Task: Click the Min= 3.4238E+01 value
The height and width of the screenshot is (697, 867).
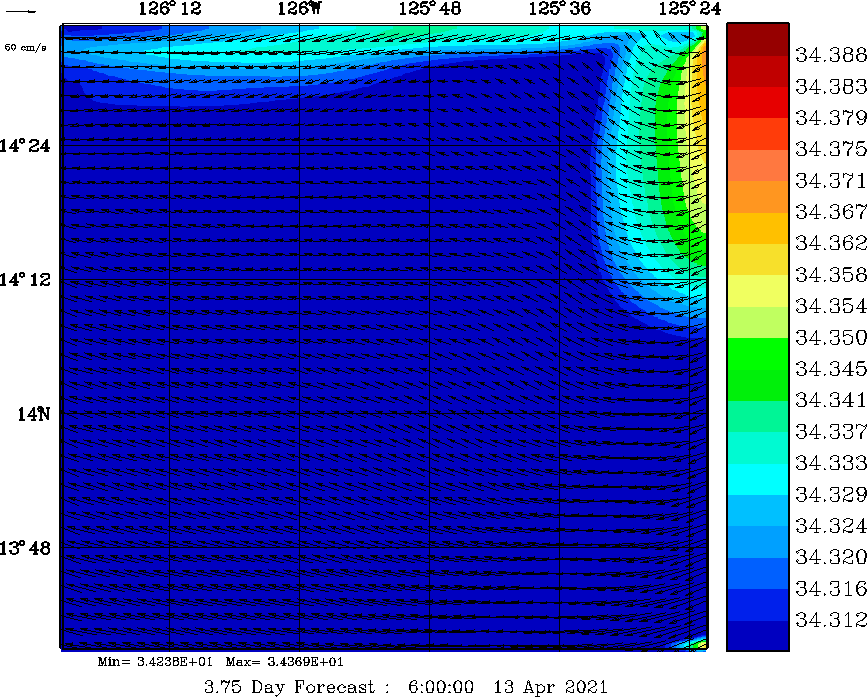Action: click(x=155, y=662)
